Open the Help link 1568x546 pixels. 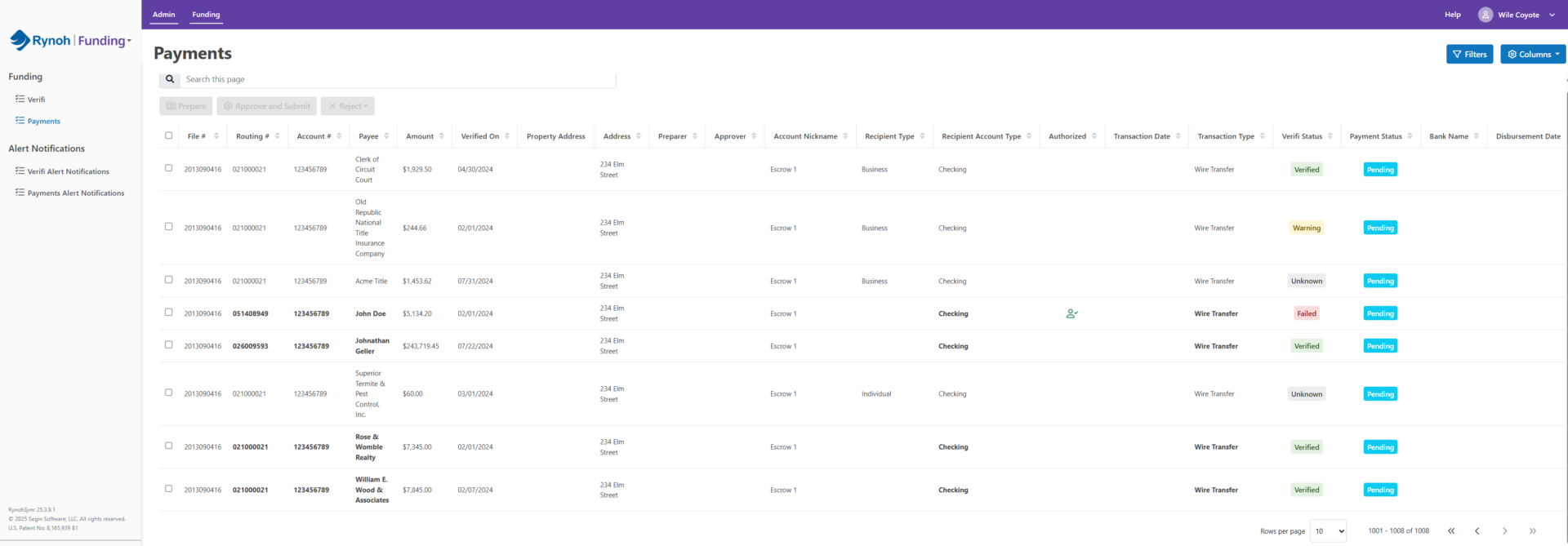[1452, 15]
